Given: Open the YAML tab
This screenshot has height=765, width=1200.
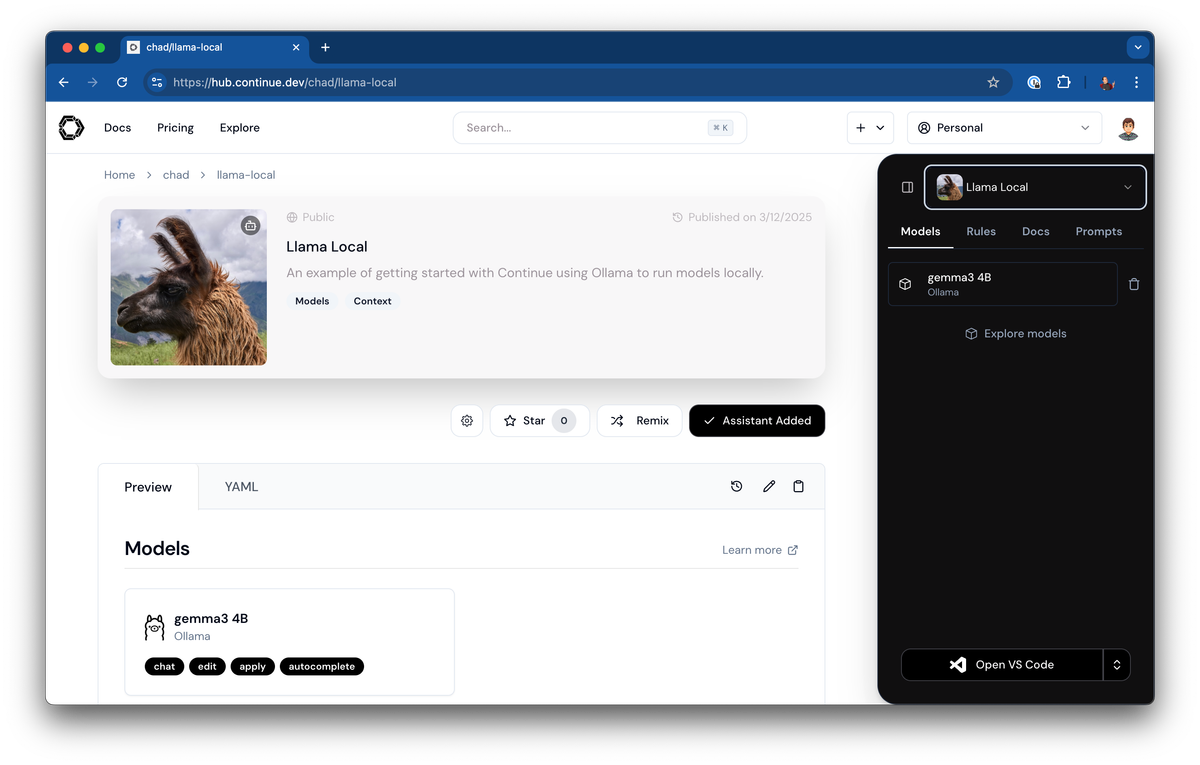Looking at the screenshot, I should [240, 486].
